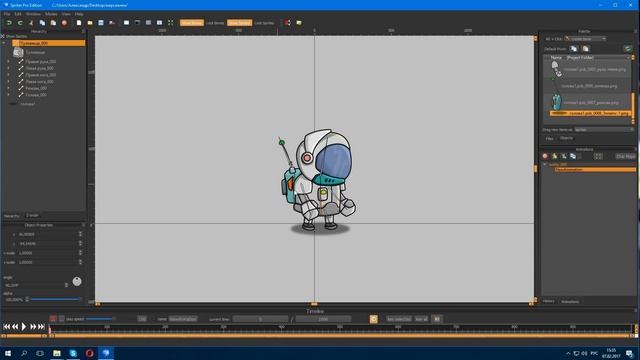Click the red round icon in the toolbar
The image size is (640, 360).
[x=64, y=23]
